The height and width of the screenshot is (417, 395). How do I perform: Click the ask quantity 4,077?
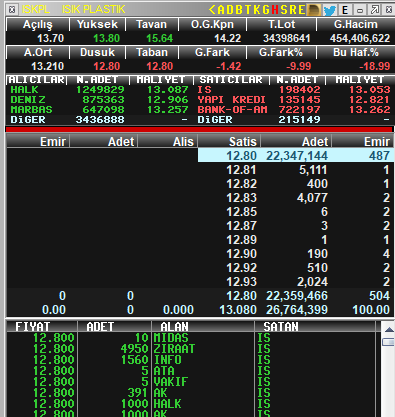312,198
